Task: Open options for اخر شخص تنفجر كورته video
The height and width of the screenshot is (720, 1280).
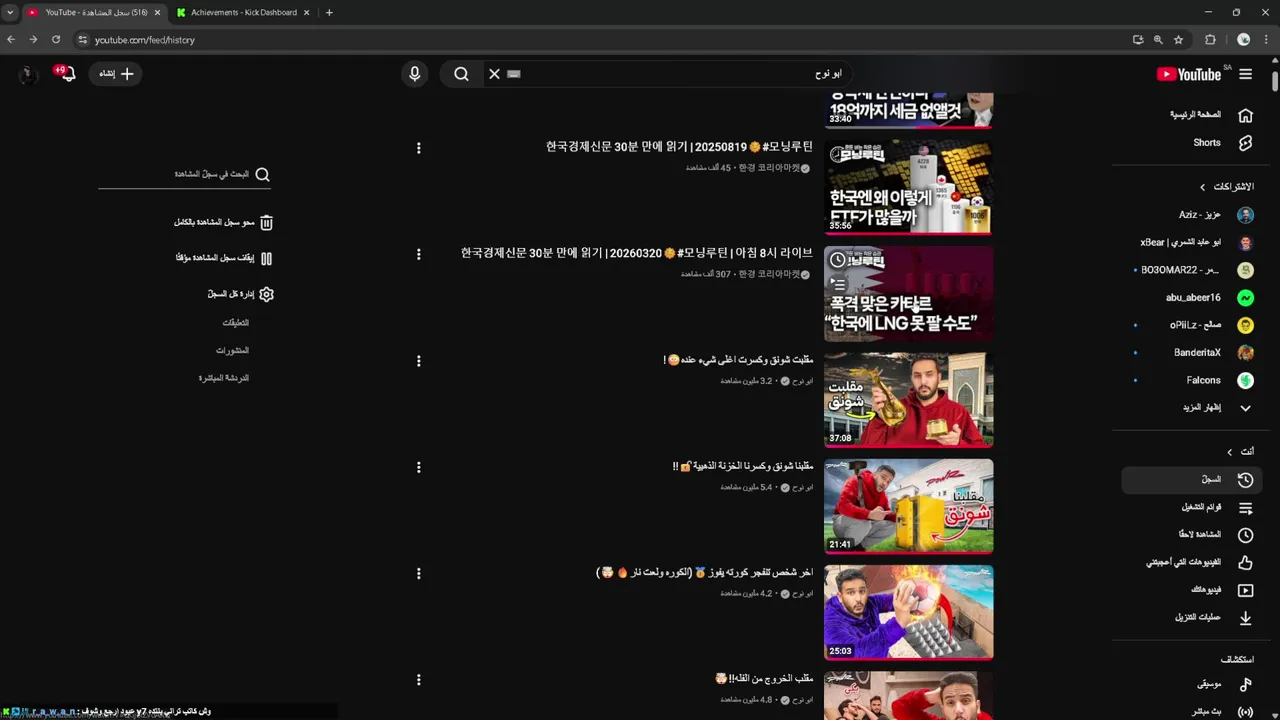Action: [x=418, y=574]
